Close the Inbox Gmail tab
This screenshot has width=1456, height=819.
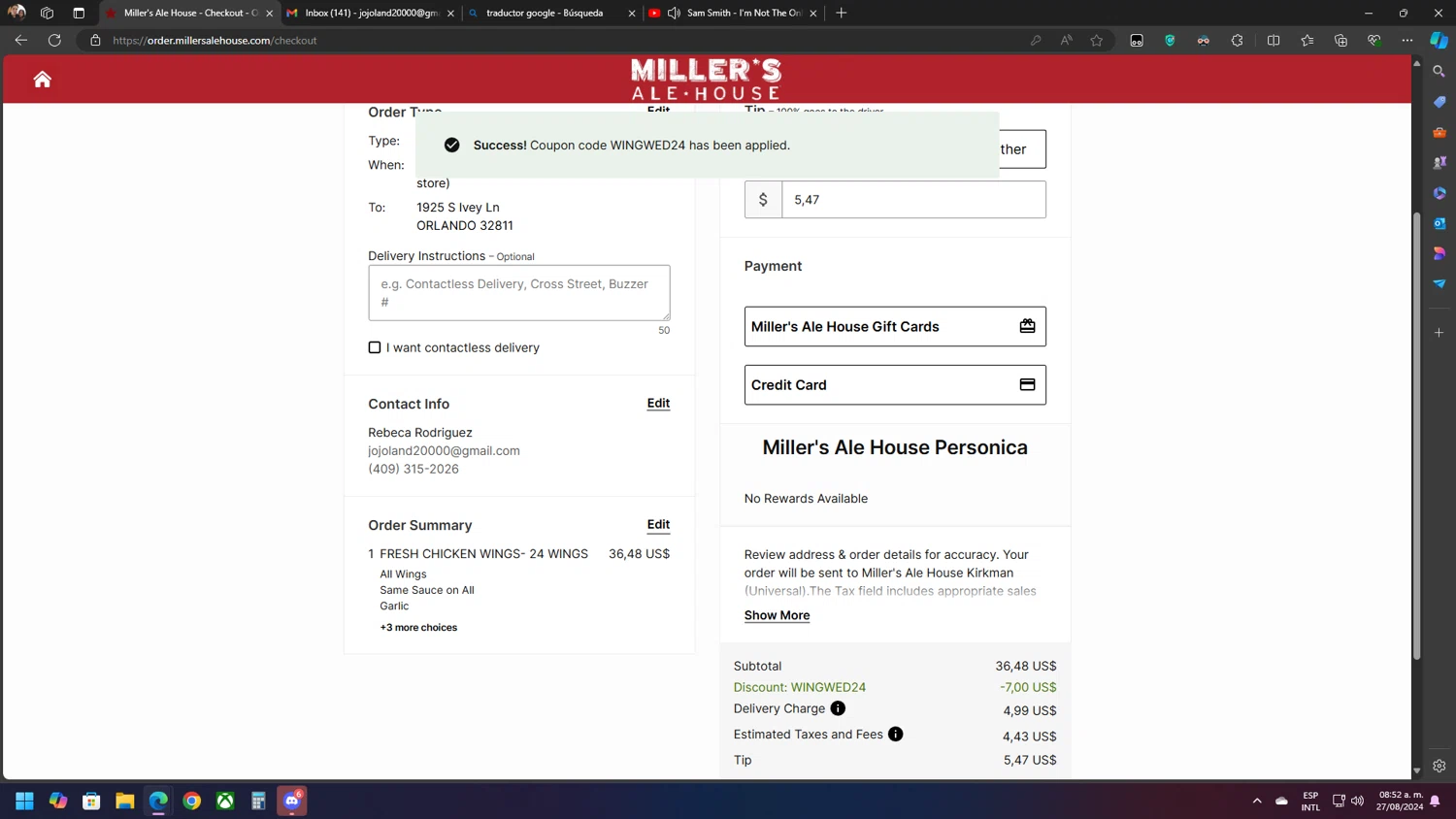pyautogui.click(x=450, y=13)
